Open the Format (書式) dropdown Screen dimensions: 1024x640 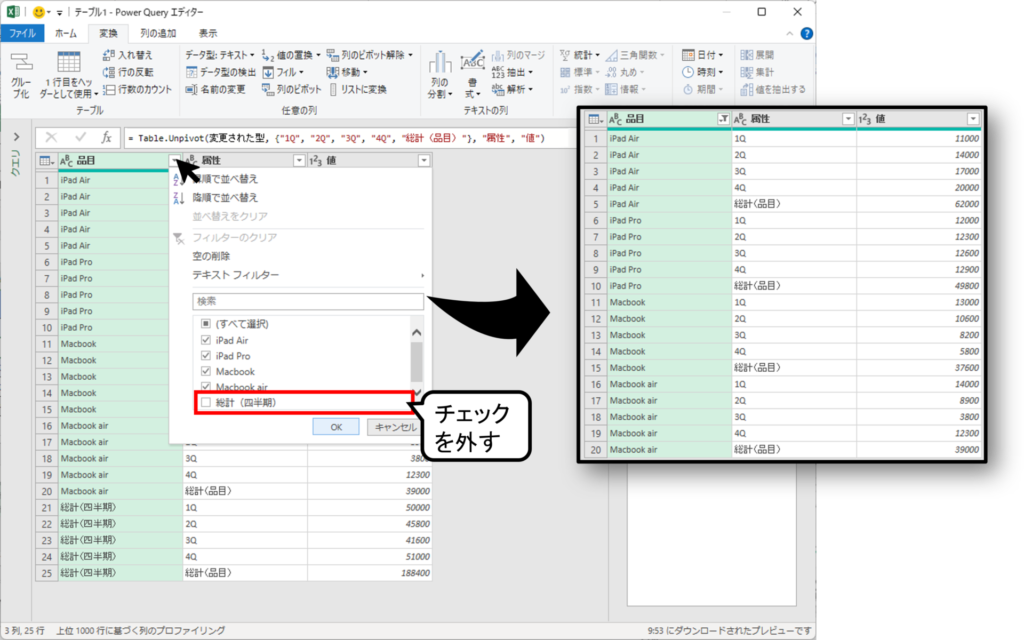coord(472,75)
